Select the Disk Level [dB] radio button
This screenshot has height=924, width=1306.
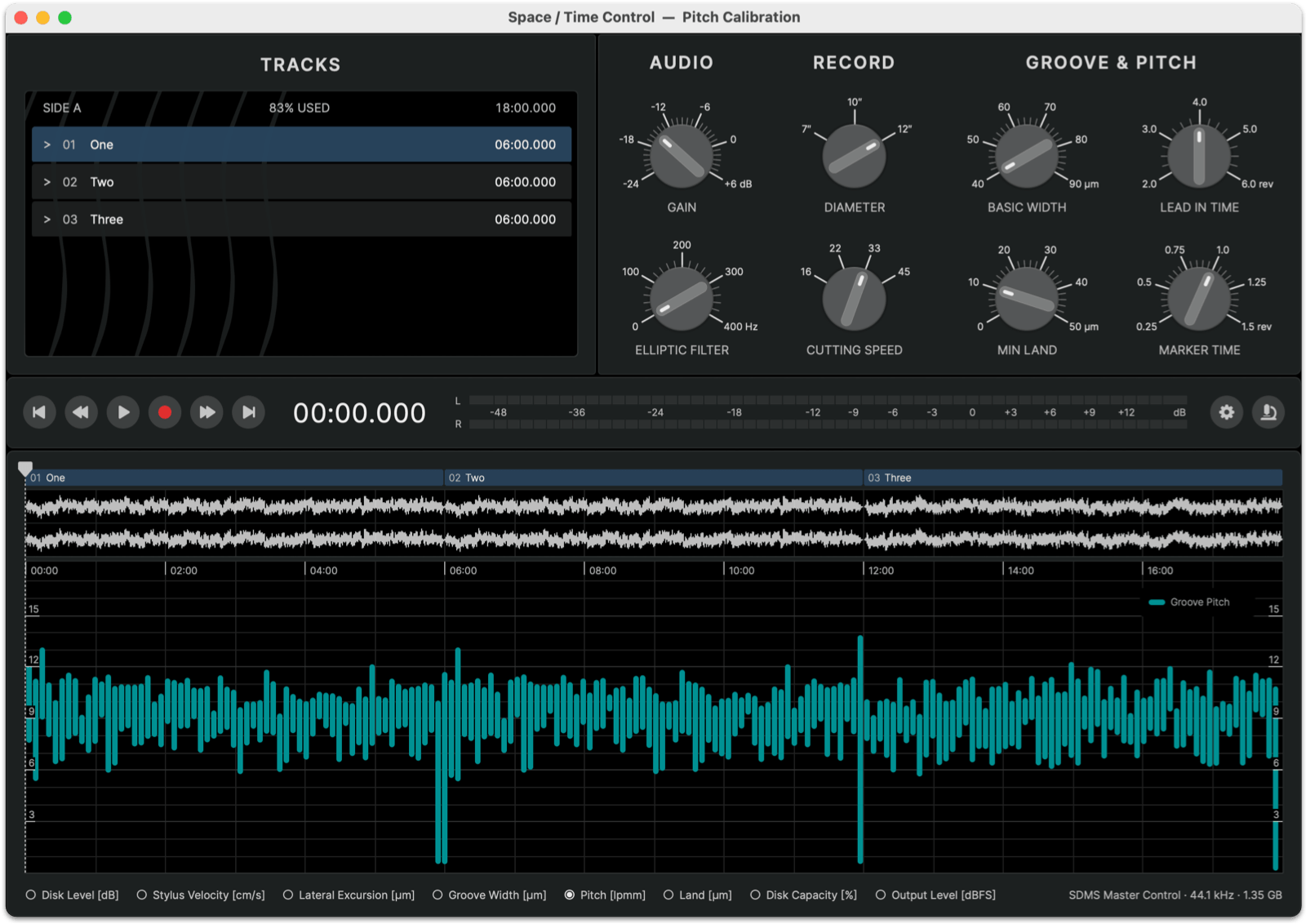[x=31, y=895]
